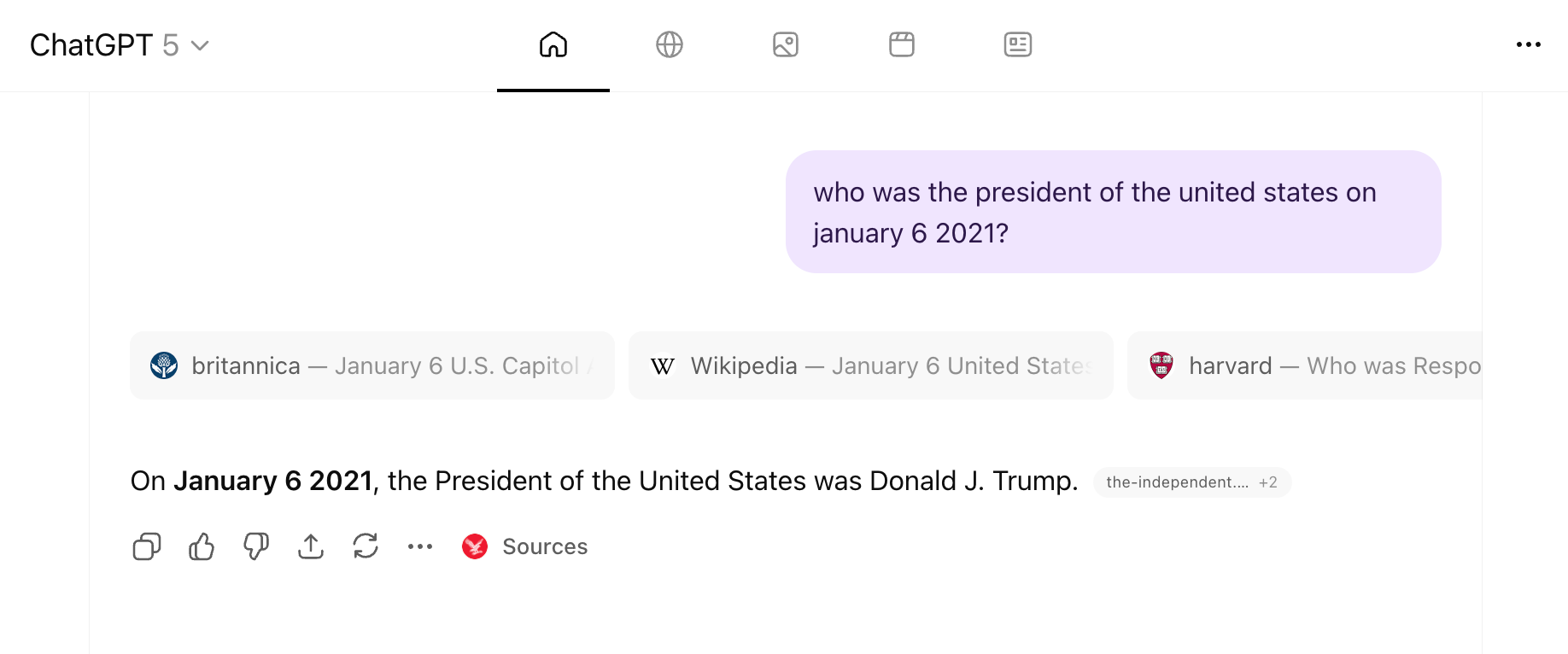Regenerate the response
Viewport: 1568px width, 654px height.
[x=366, y=546]
